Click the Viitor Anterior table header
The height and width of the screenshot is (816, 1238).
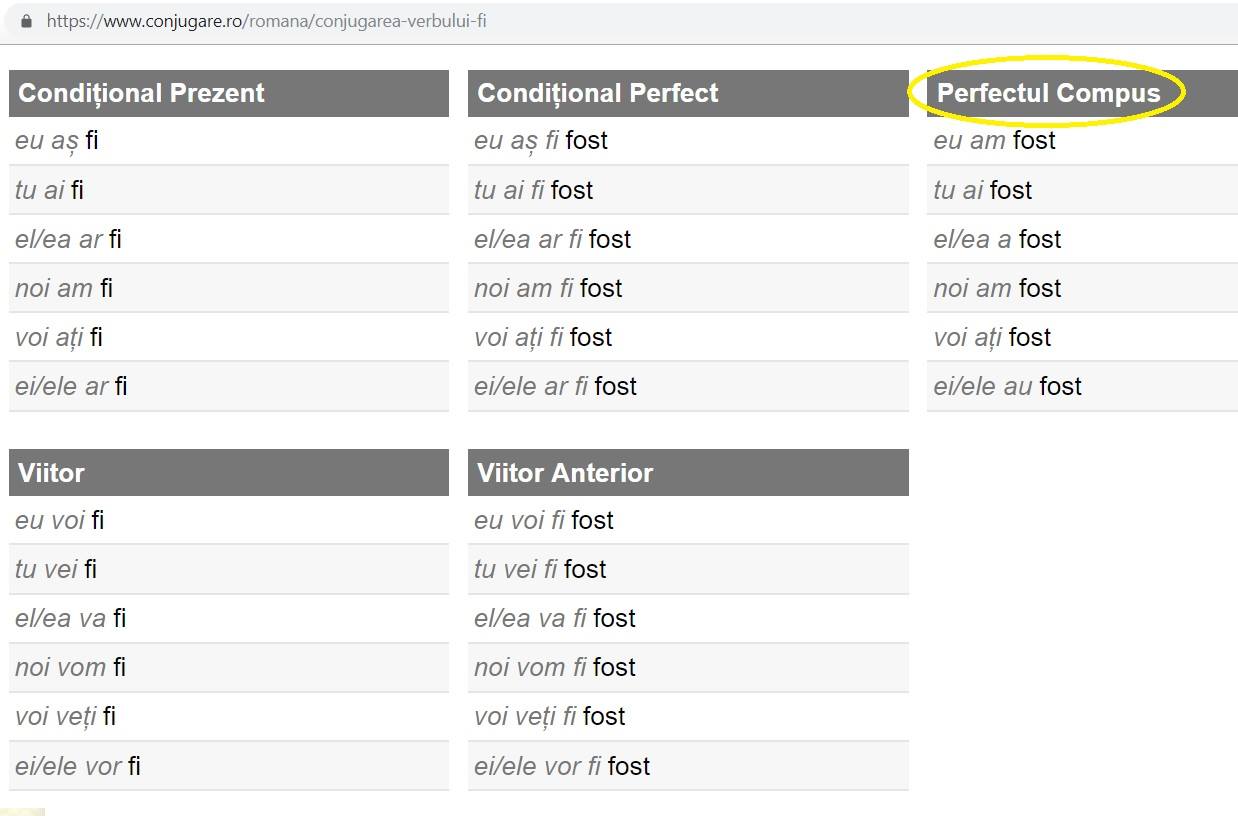point(688,472)
